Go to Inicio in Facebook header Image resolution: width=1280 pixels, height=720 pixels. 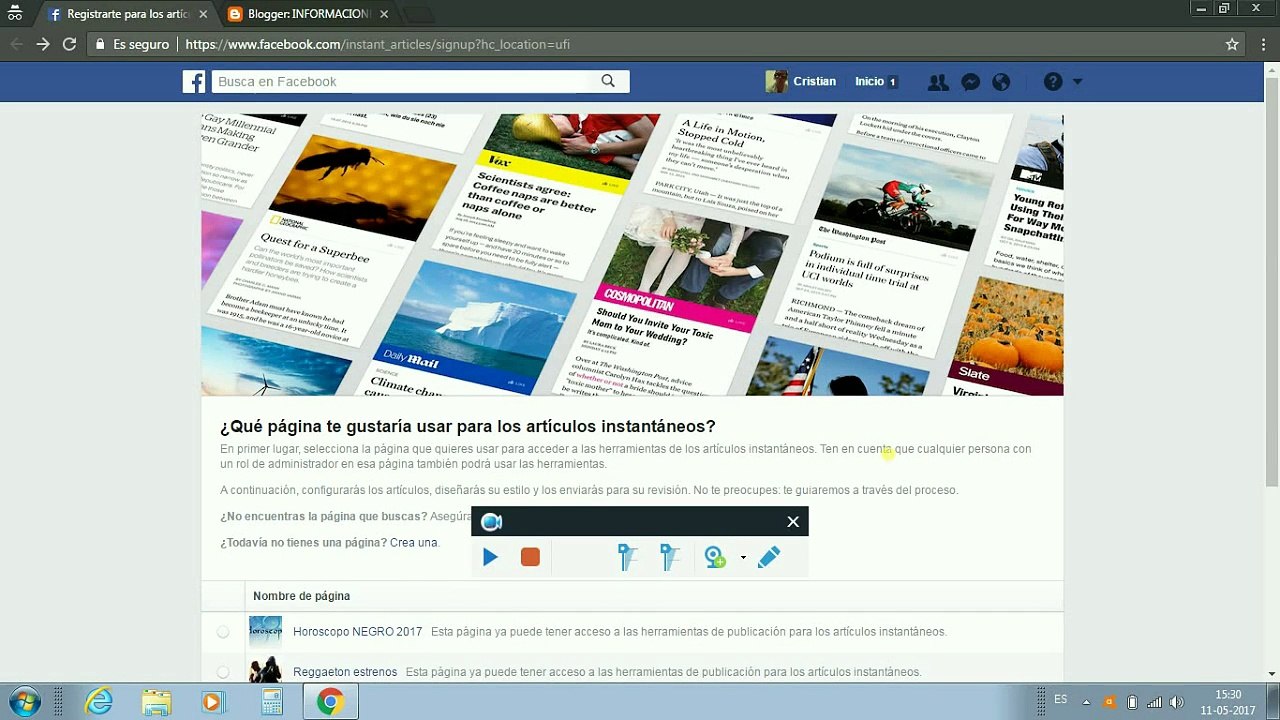point(869,82)
